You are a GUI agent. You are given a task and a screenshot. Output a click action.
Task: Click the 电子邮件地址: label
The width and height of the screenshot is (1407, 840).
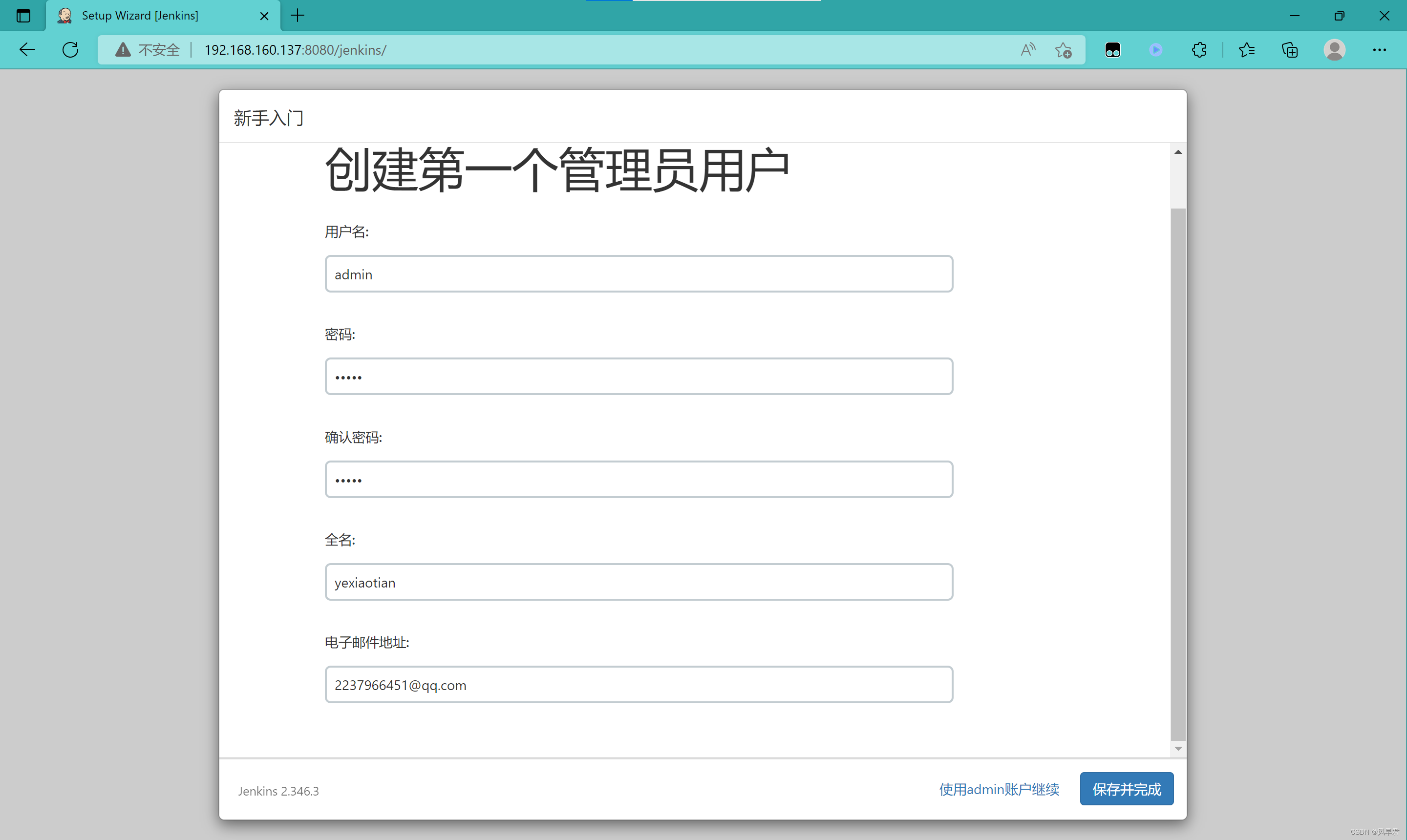pos(367,642)
